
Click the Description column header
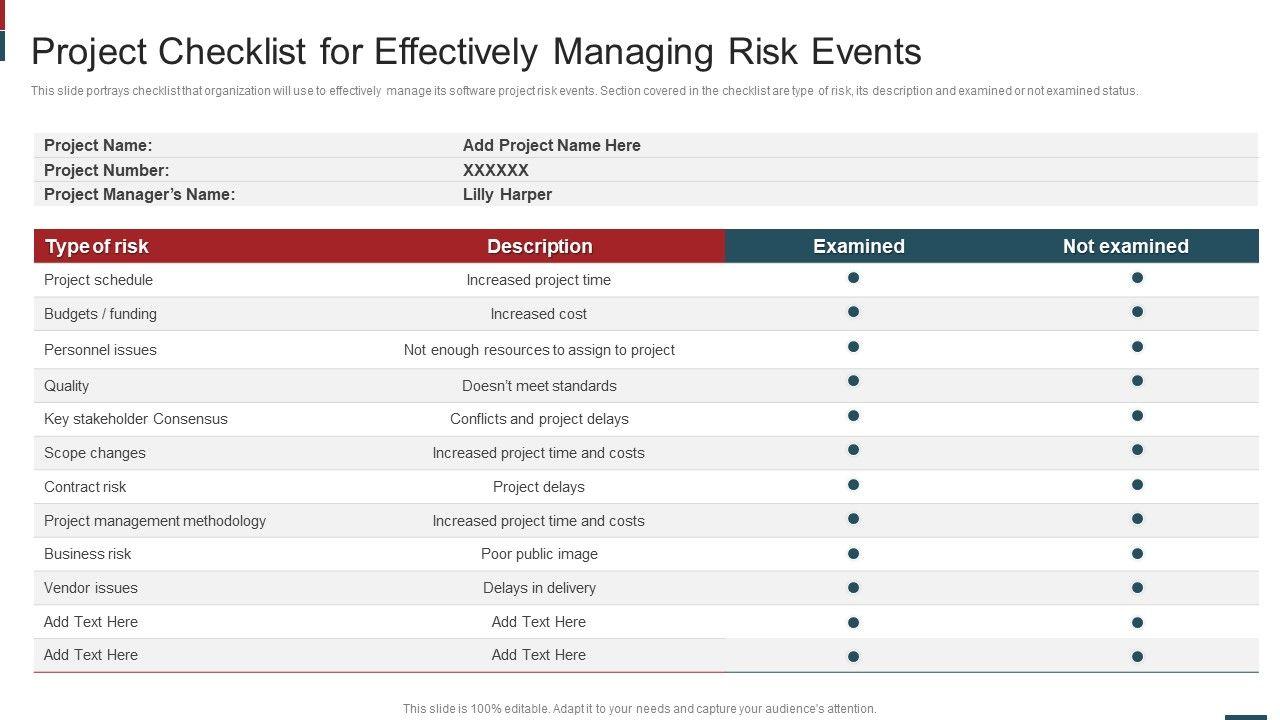(x=539, y=246)
